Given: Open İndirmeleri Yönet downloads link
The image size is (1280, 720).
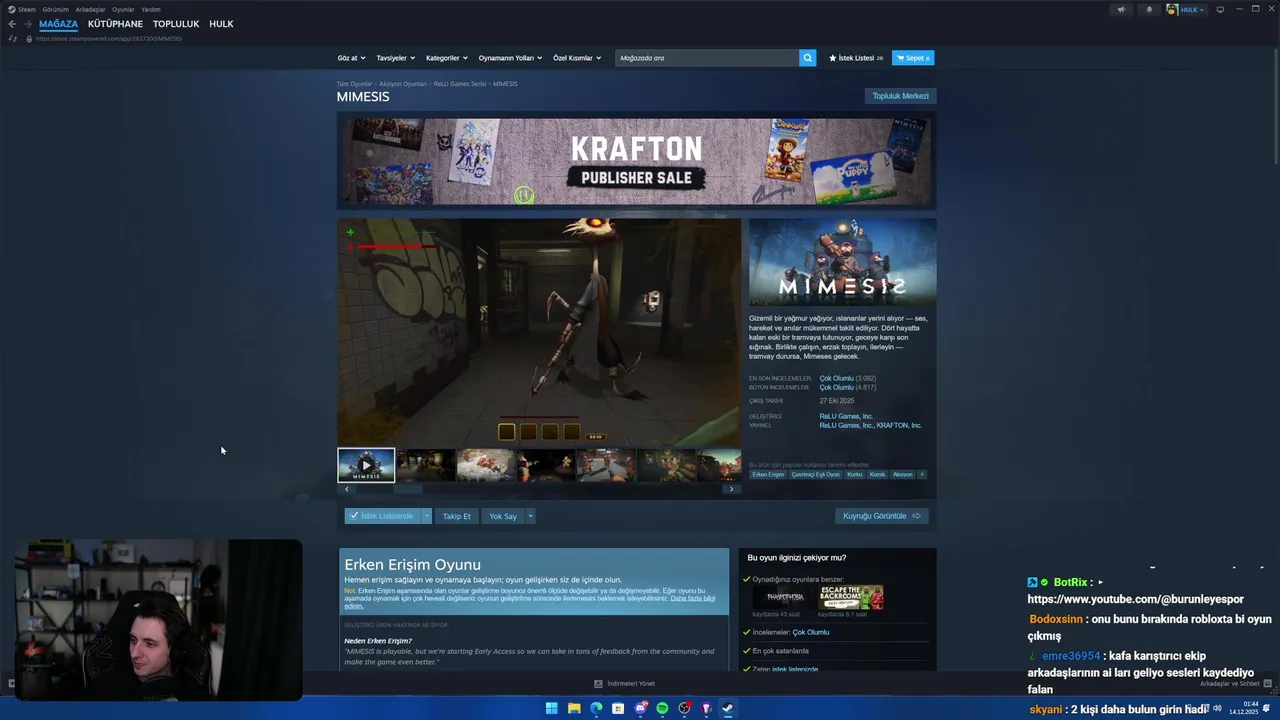Looking at the screenshot, I should [625, 684].
